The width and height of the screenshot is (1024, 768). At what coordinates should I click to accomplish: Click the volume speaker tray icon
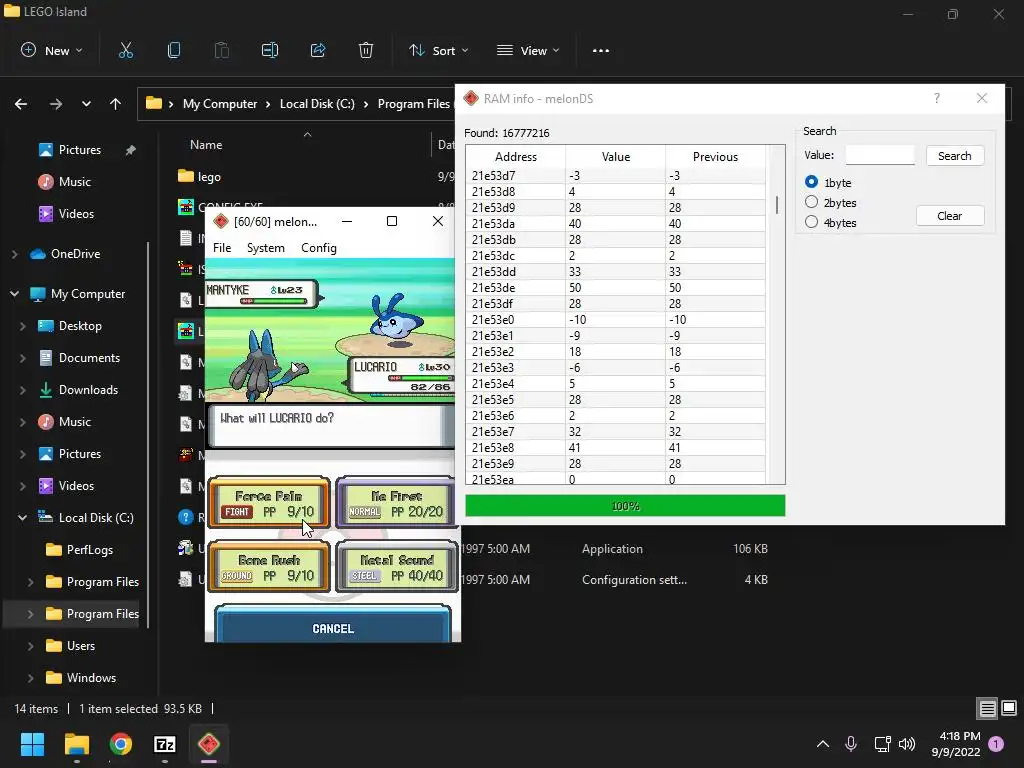[x=906, y=744]
